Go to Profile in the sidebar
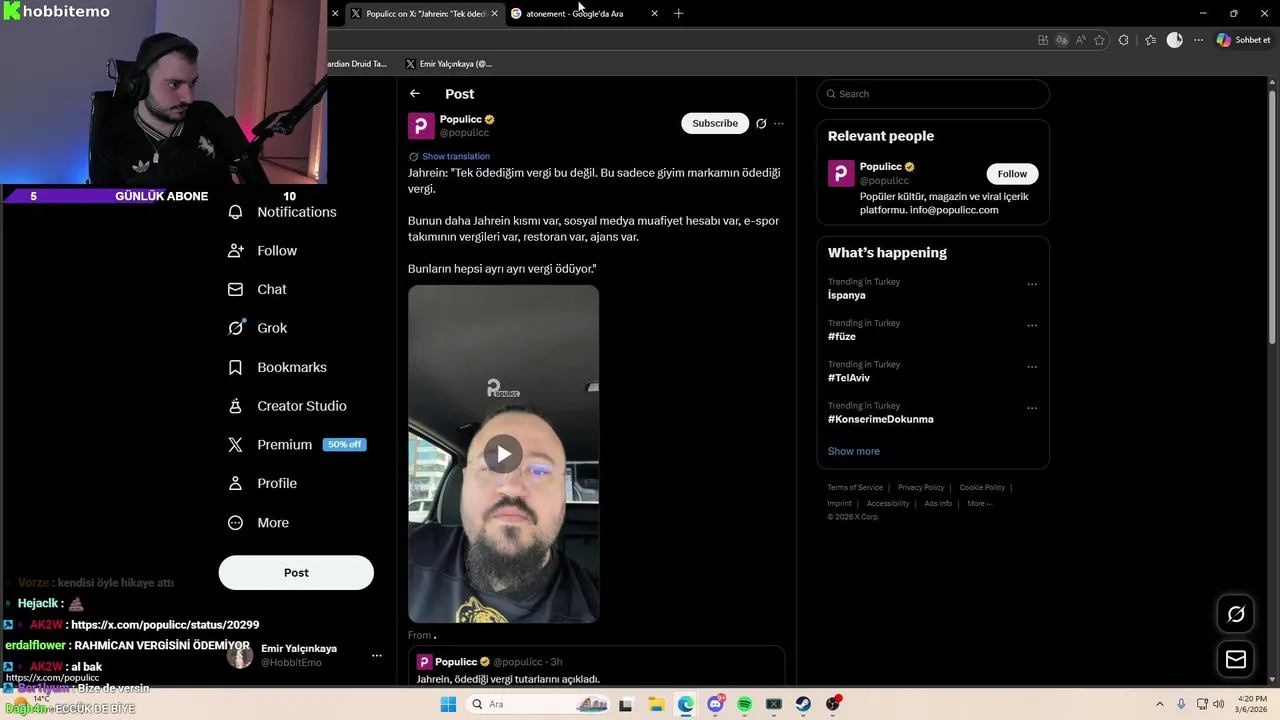The height and width of the screenshot is (720, 1280). 262,483
